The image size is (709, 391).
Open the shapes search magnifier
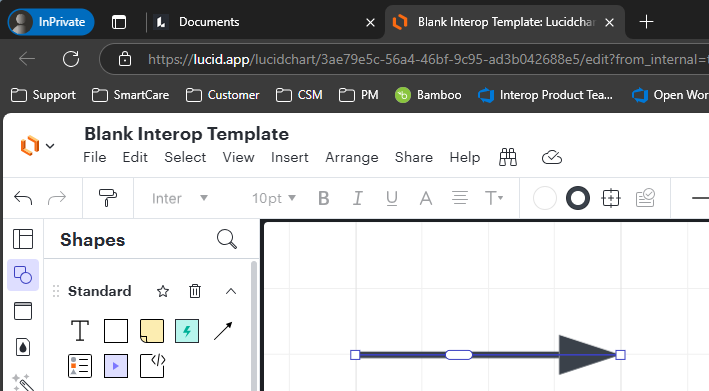coord(227,239)
